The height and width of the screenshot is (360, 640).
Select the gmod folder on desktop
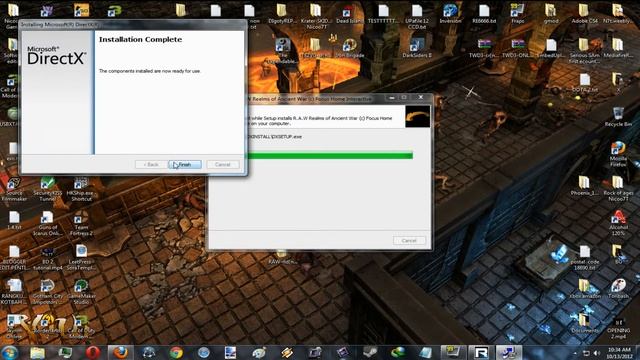tap(551, 13)
